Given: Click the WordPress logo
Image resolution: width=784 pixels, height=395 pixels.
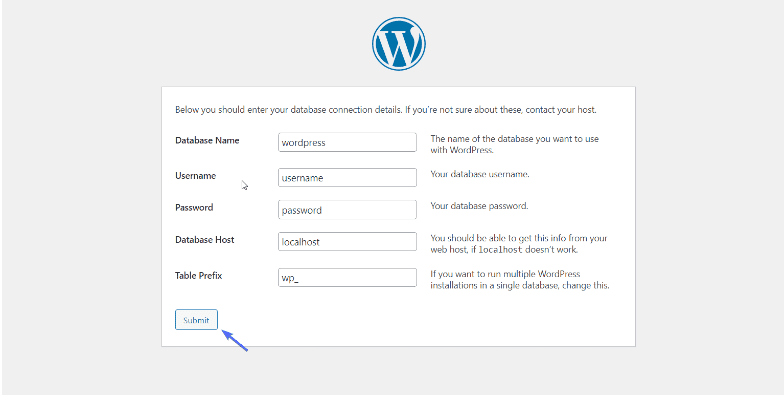Looking at the screenshot, I should (x=398, y=44).
